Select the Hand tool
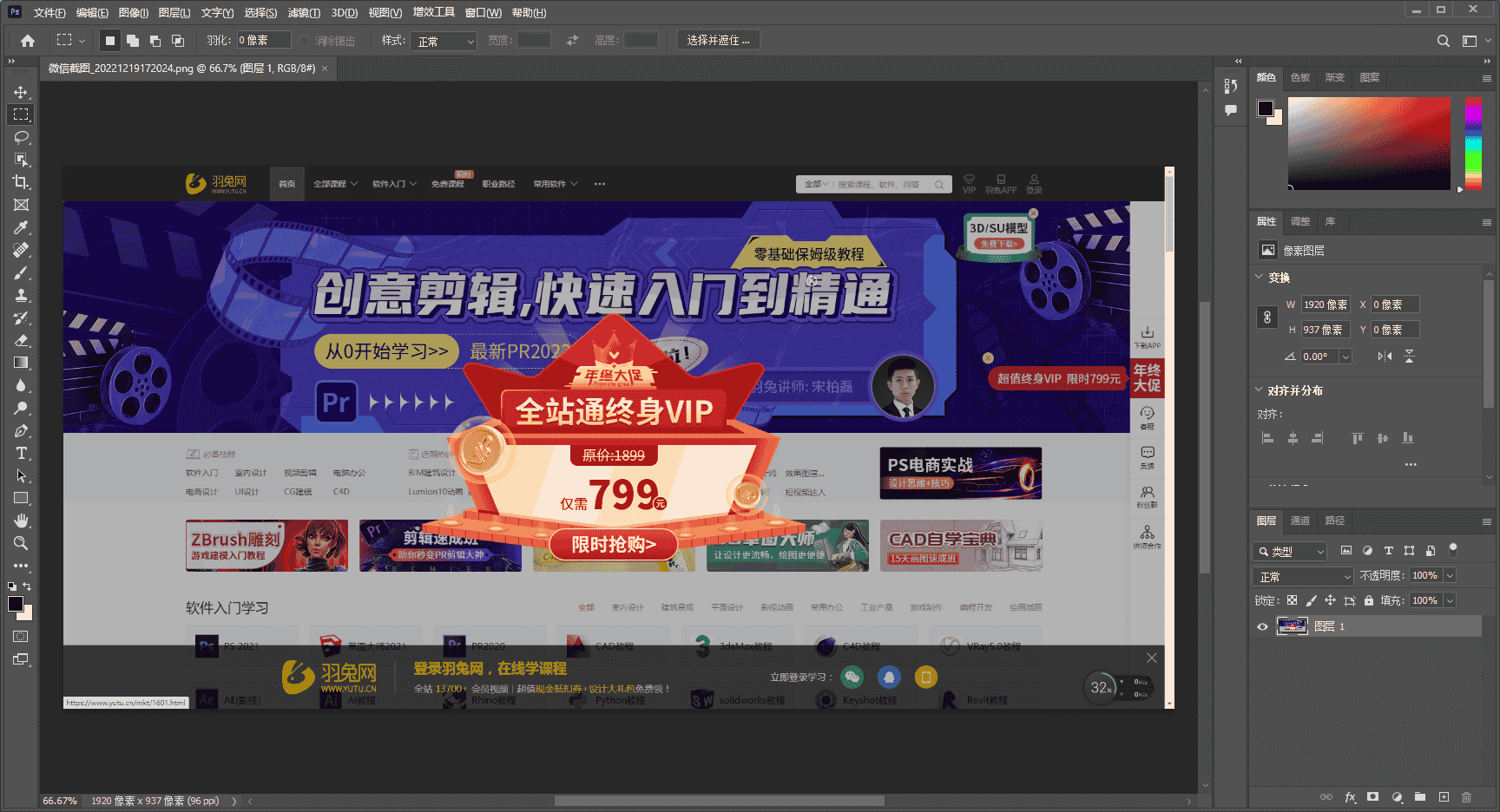The height and width of the screenshot is (812, 1500). click(x=21, y=521)
